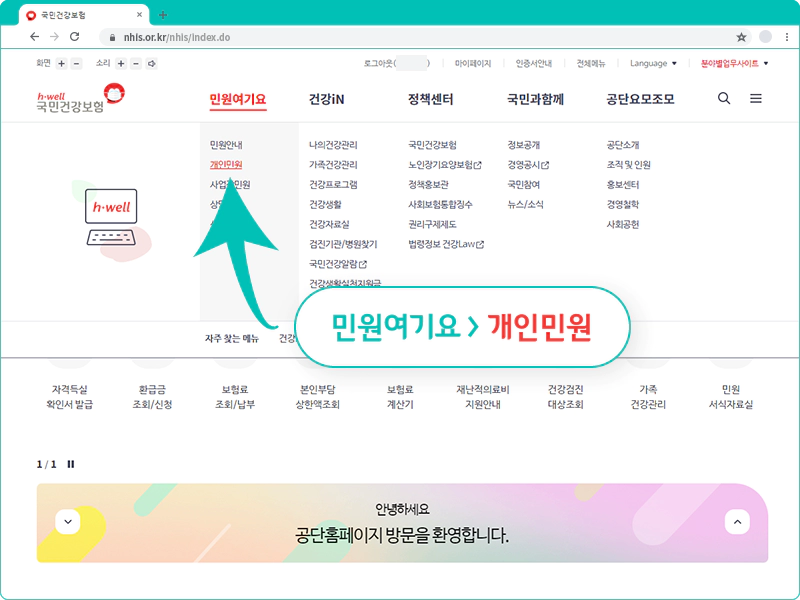
Task: Select the 공단요모조모 main menu
Action: pyautogui.click(x=640, y=99)
